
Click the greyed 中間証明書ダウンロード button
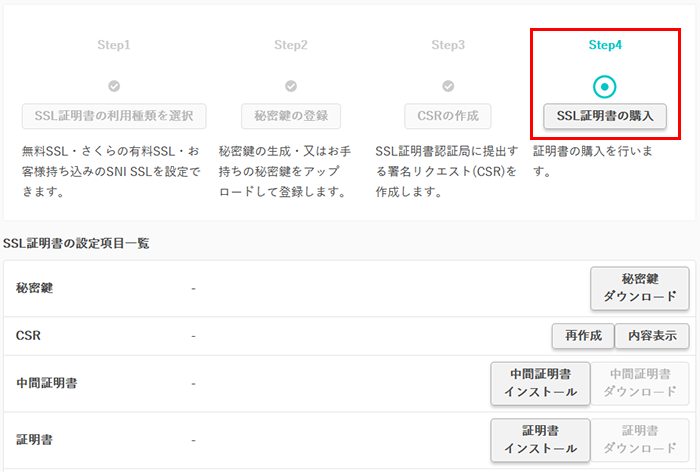pyautogui.click(x=639, y=383)
